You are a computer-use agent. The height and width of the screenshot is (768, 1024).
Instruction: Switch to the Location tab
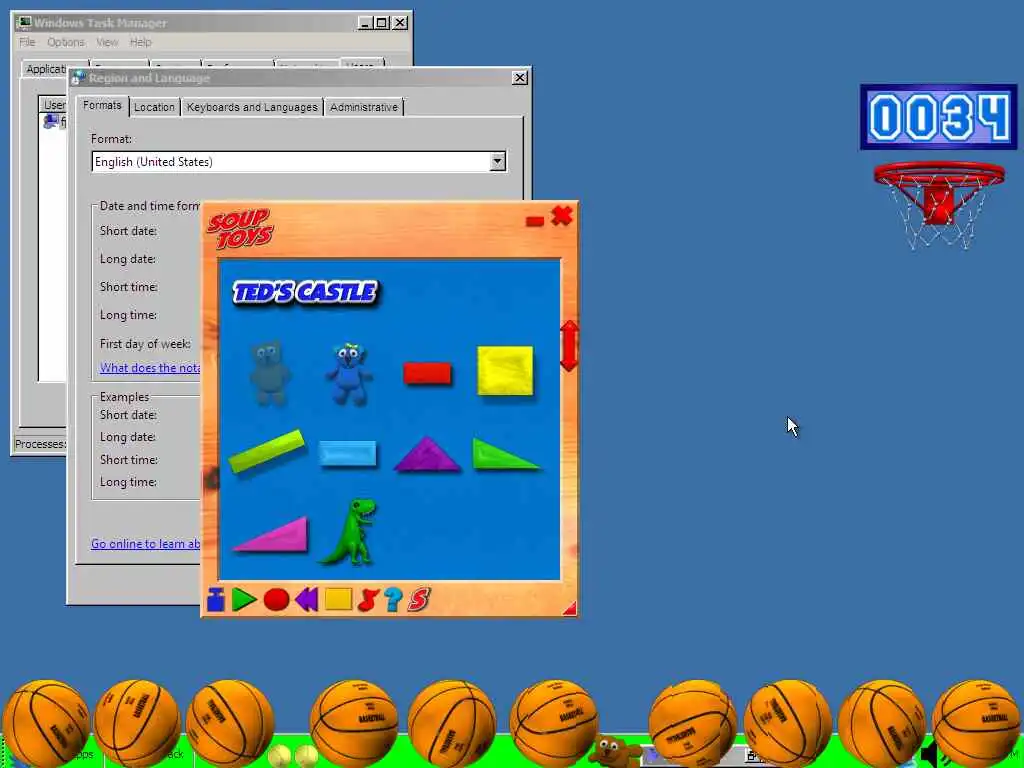pos(154,107)
